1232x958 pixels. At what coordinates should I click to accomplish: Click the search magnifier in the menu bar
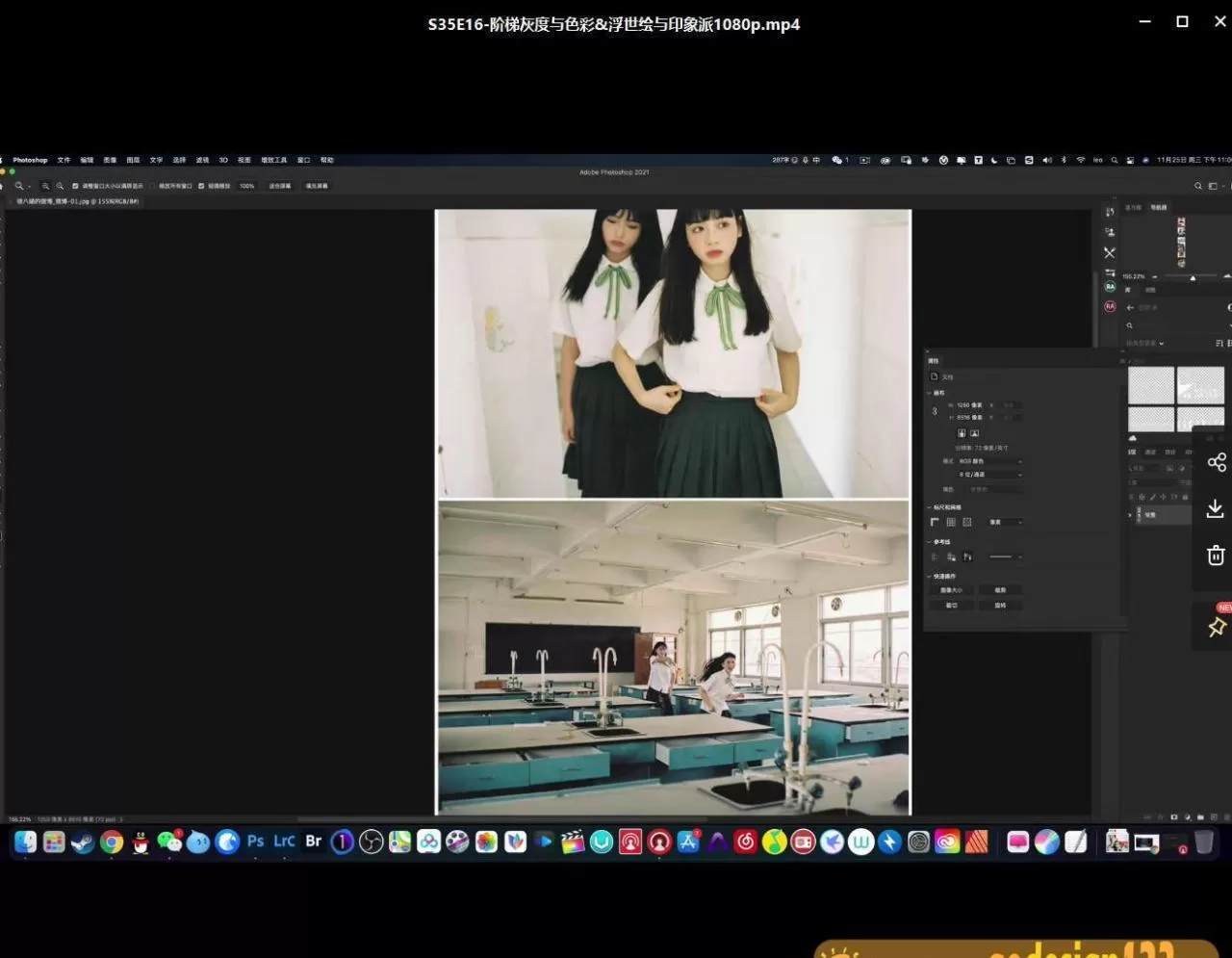point(1114,160)
